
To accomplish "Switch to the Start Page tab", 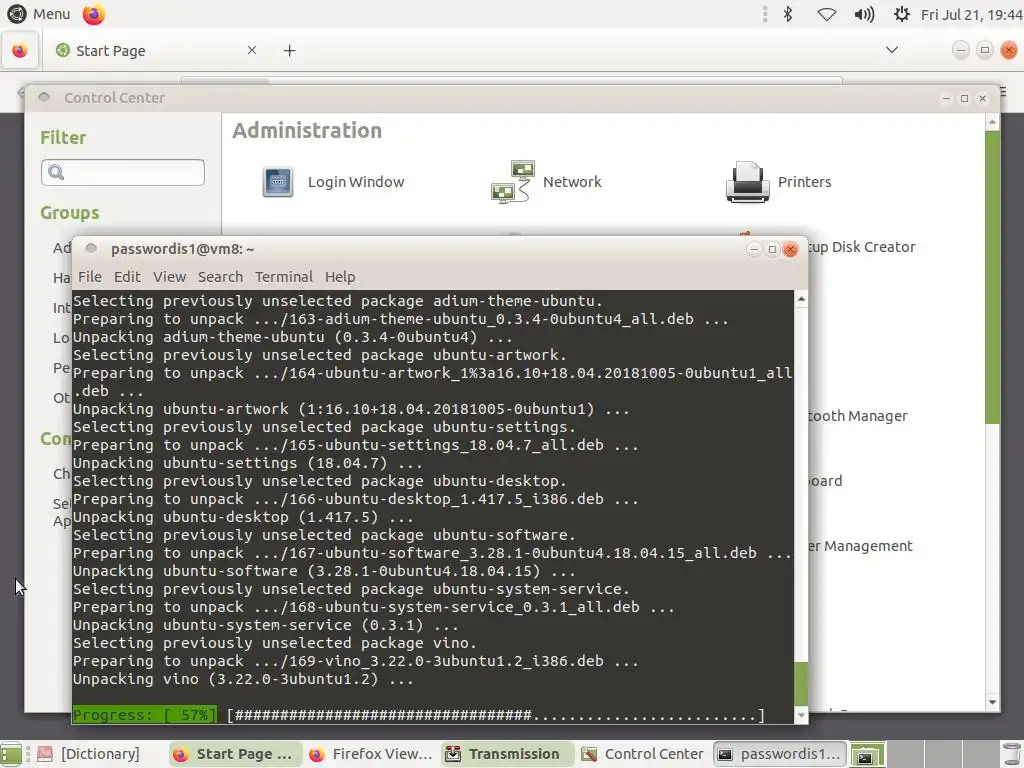I will 150,51.
